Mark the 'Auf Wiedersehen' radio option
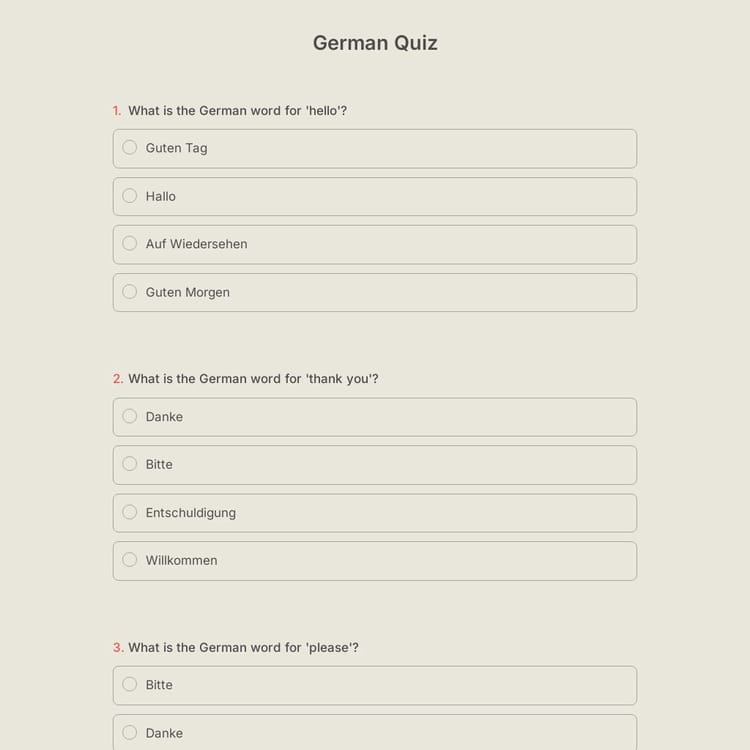 coord(130,244)
